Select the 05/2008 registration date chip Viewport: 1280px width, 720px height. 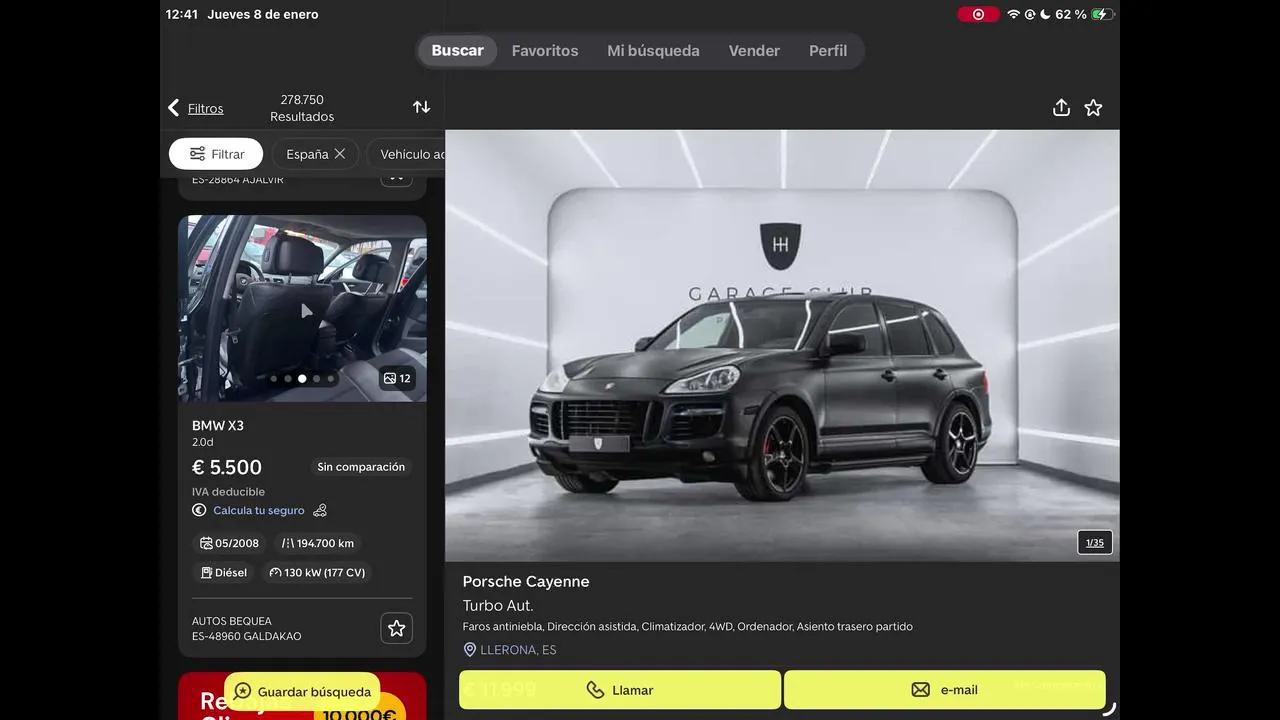tap(229, 544)
